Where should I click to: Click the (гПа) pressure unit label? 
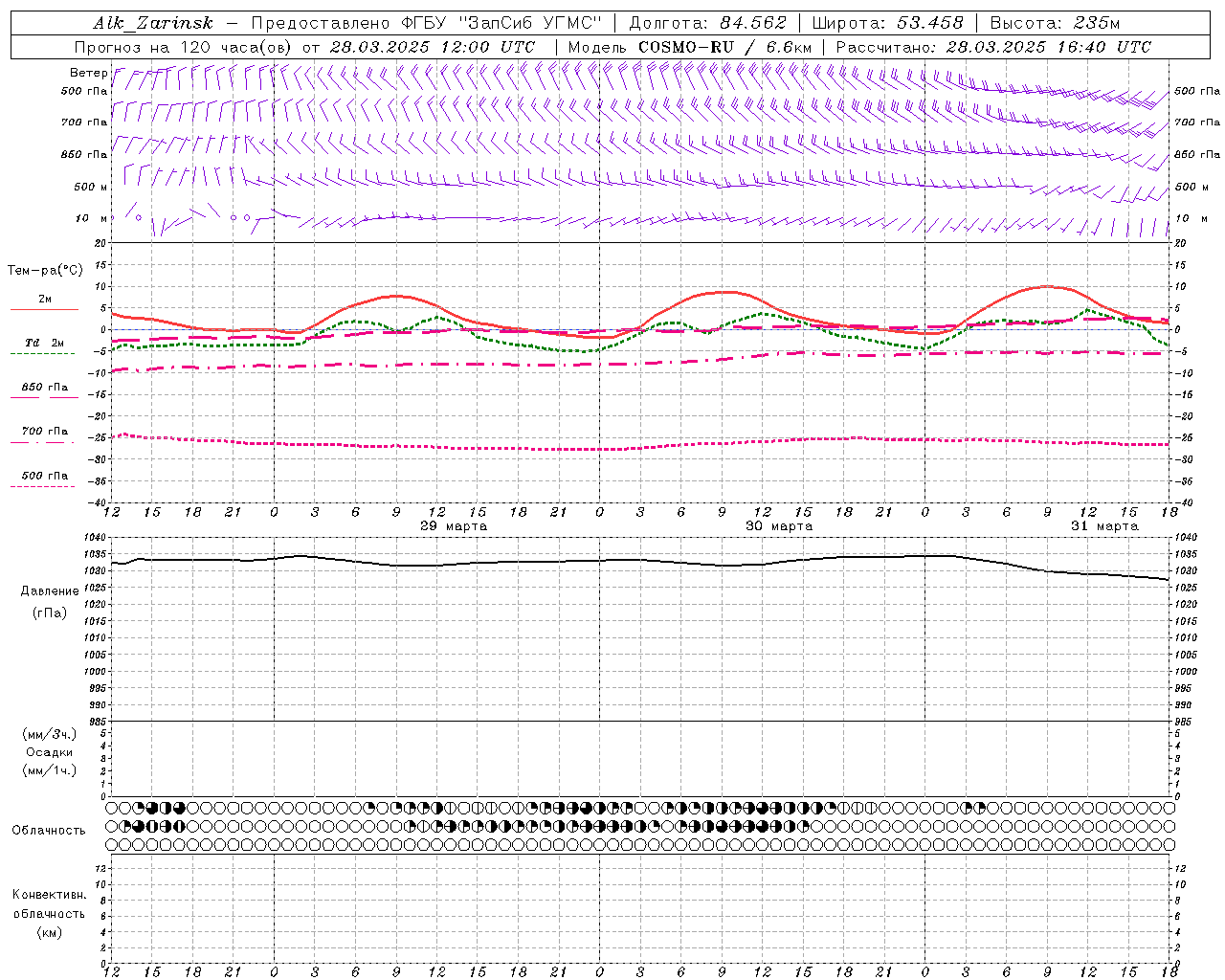point(50,613)
